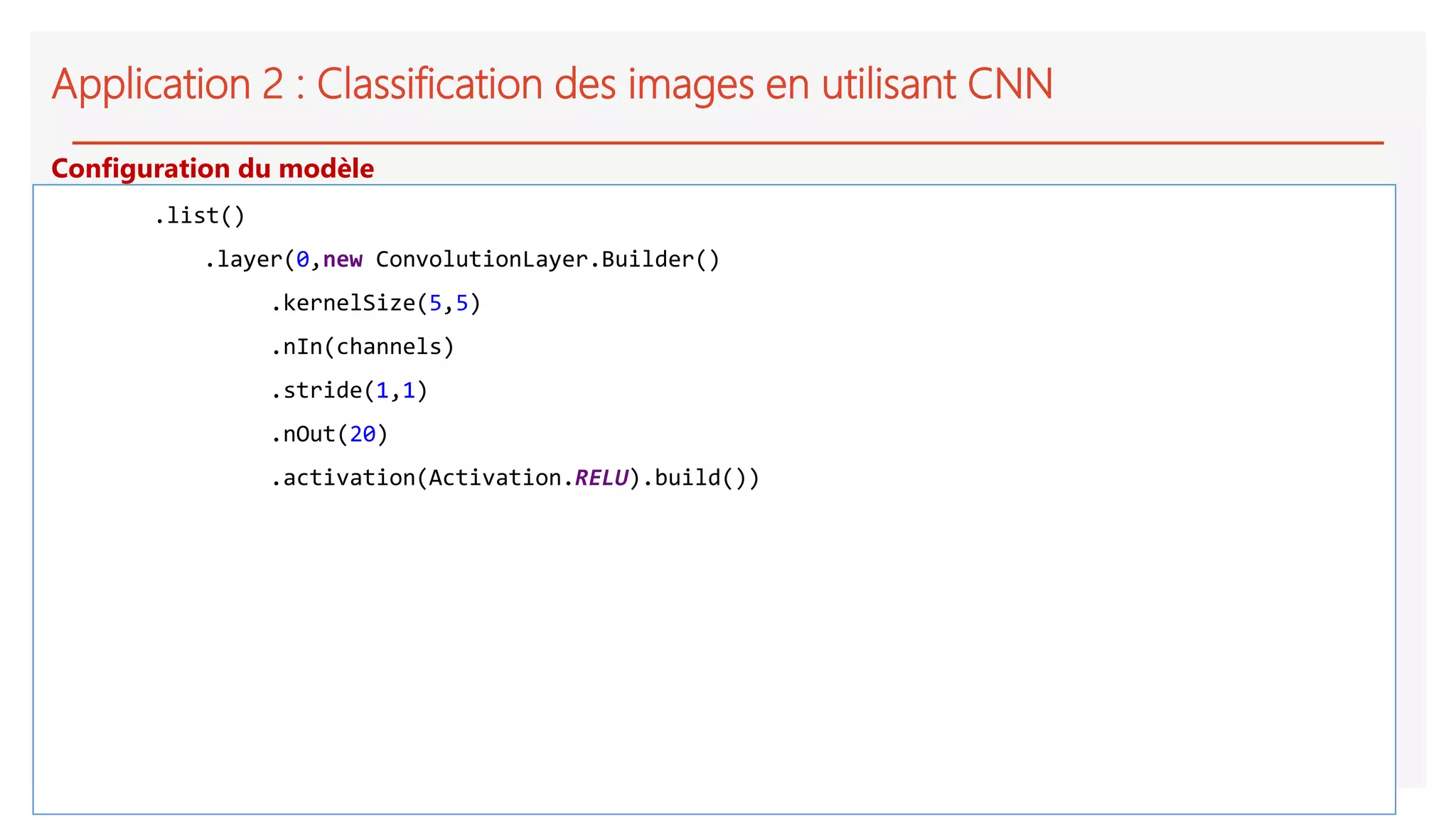
Task: Click the '.layer(0,new ConvolutionLayer.Builder()' line
Action: point(462,259)
